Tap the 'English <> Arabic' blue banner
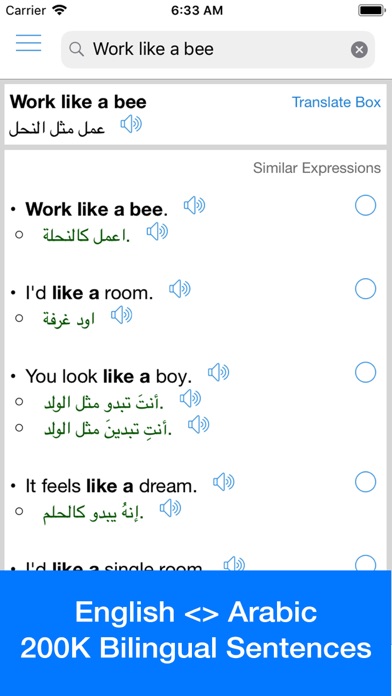 [196, 633]
